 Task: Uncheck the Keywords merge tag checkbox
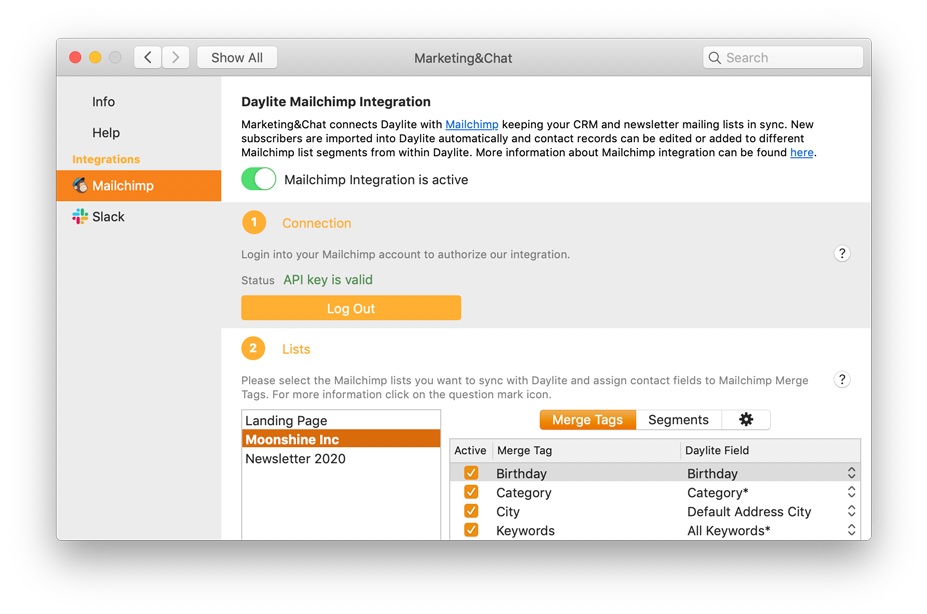point(471,529)
